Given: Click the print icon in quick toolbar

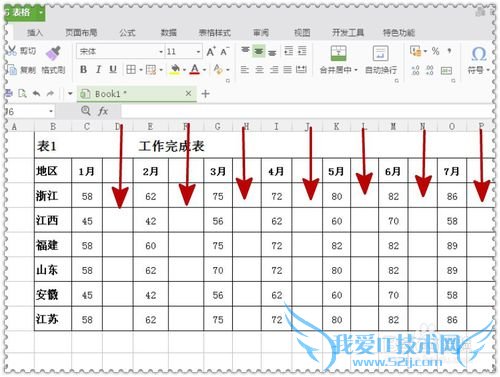Looking at the screenshot, I should [9, 94].
